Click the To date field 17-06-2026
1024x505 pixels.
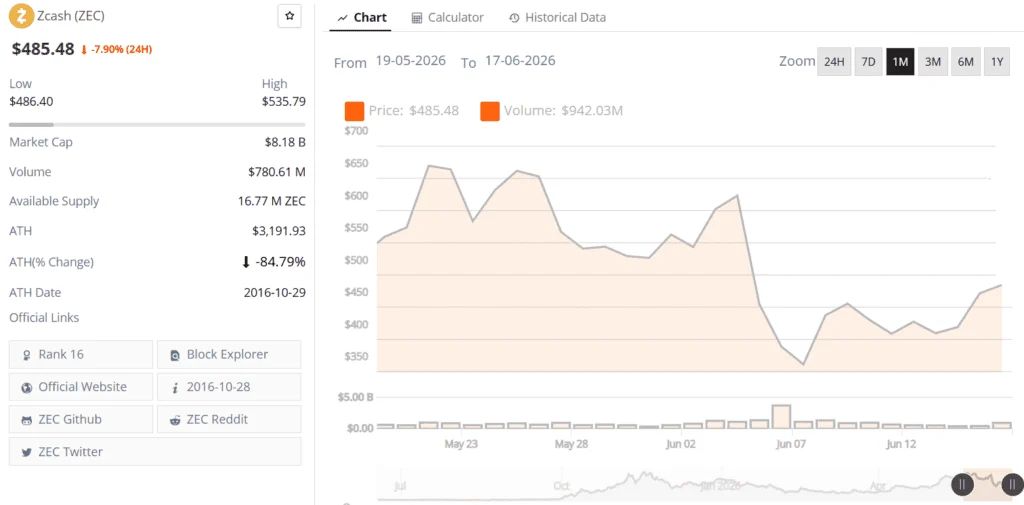pos(520,61)
